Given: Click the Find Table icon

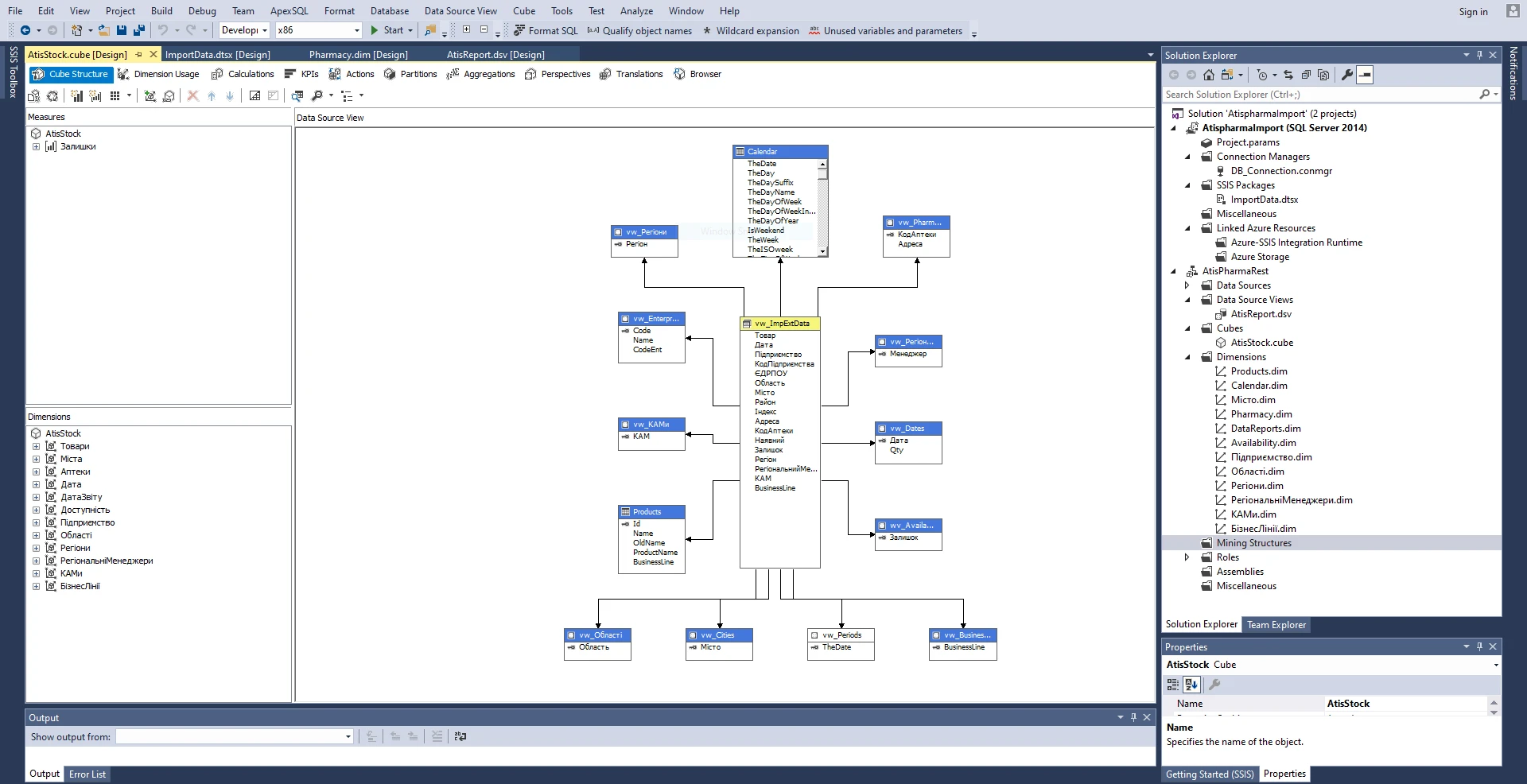Looking at the screenshot, I should click(x=297, y=95).
